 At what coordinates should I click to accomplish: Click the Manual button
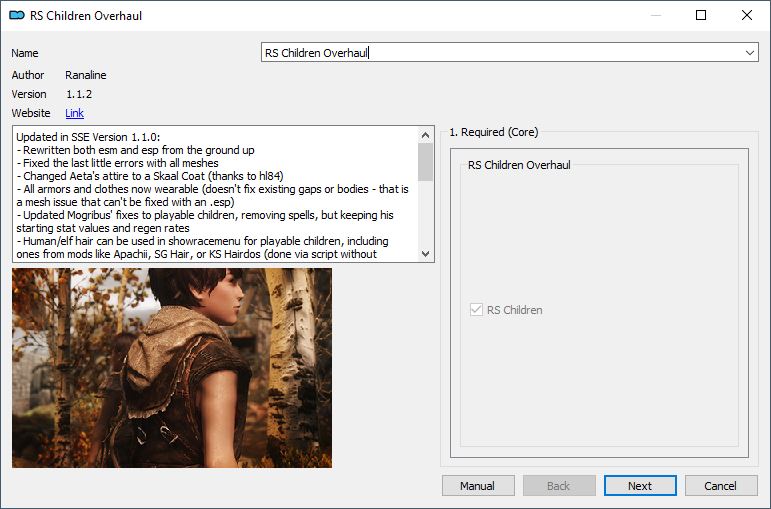click(478, 486)
